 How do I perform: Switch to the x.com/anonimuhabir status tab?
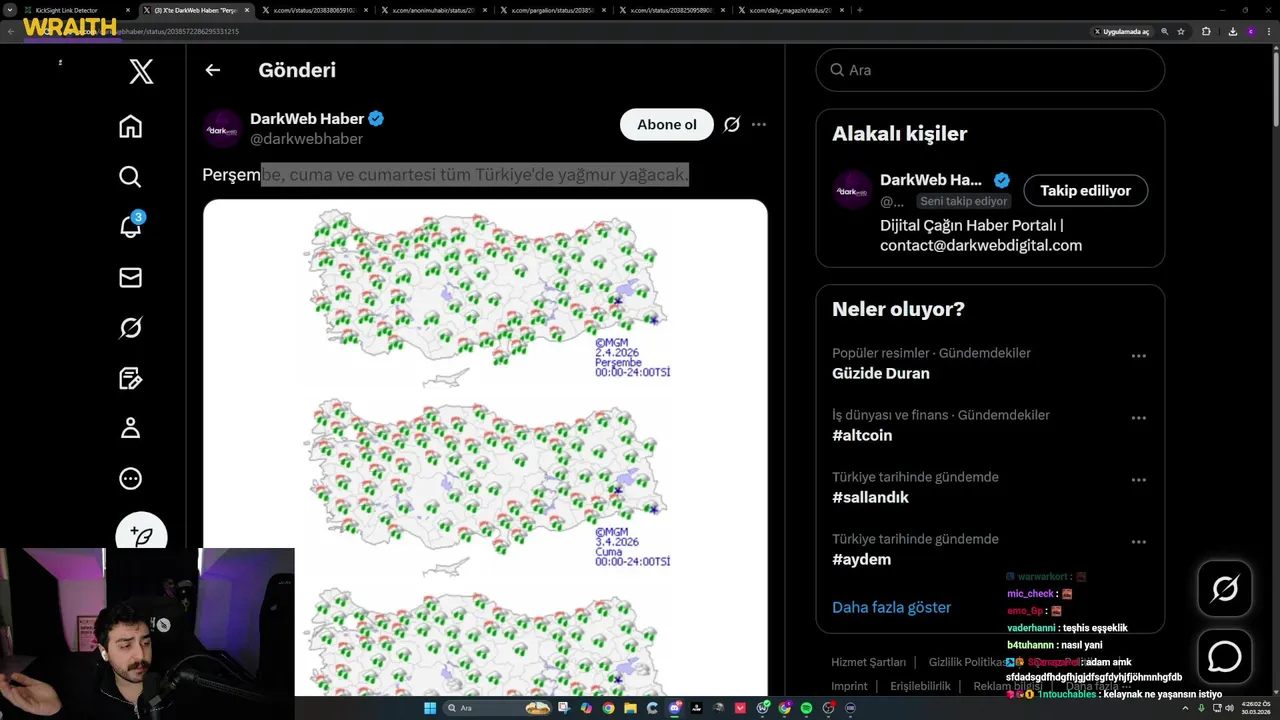[433, 10]
